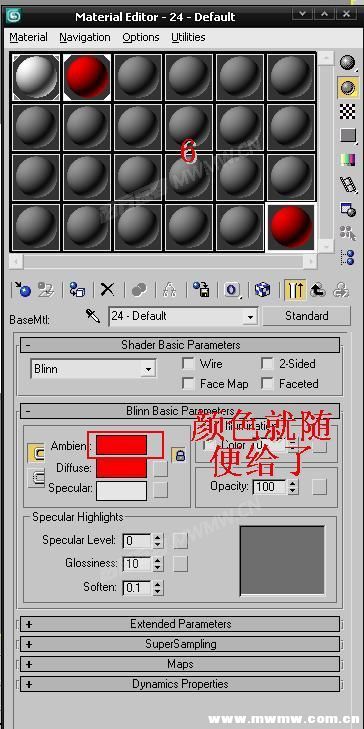Viewport: 364px width, 729px height.
Task: Expand the Maps rollout
Action: click(x=180, y=664)
